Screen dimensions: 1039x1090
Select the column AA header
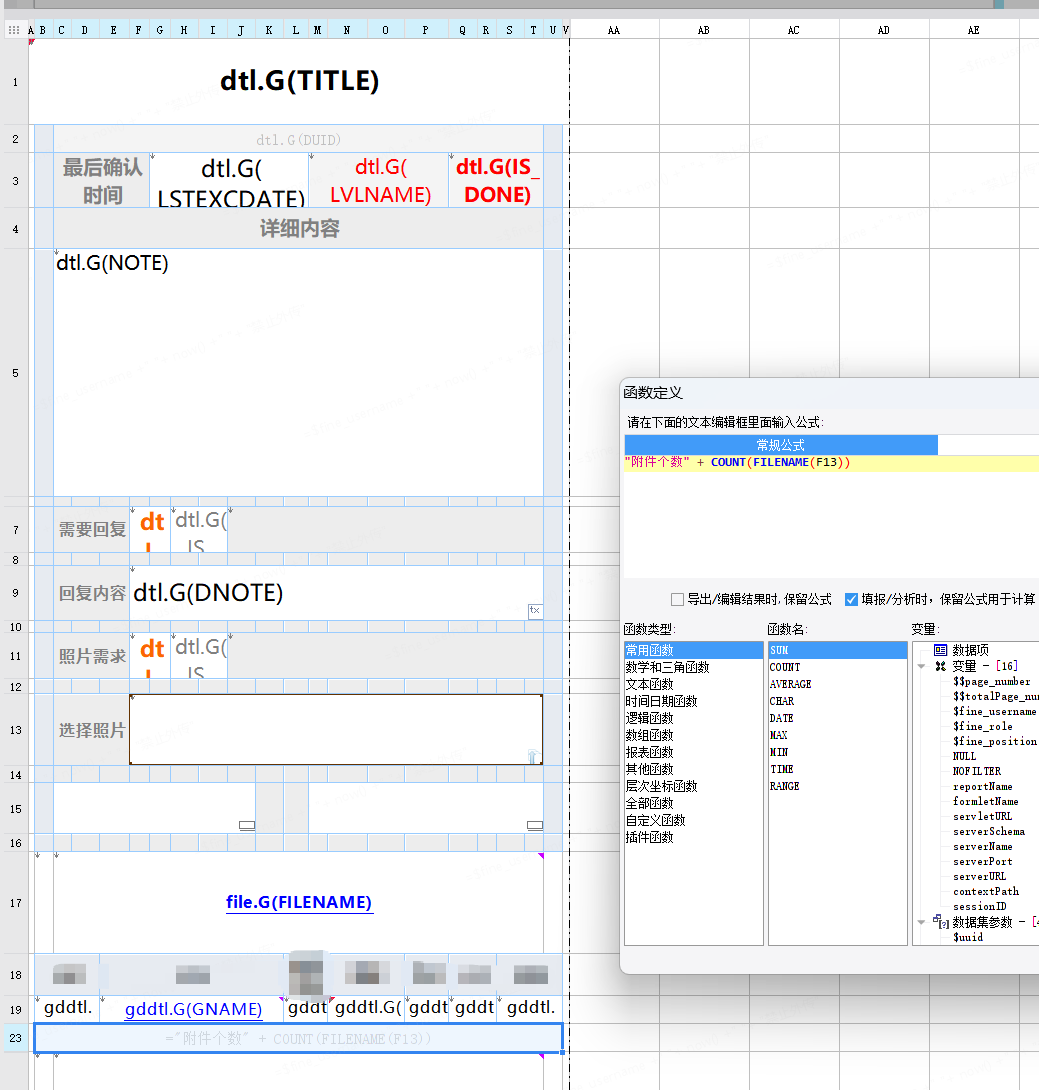tap(614, 30)
